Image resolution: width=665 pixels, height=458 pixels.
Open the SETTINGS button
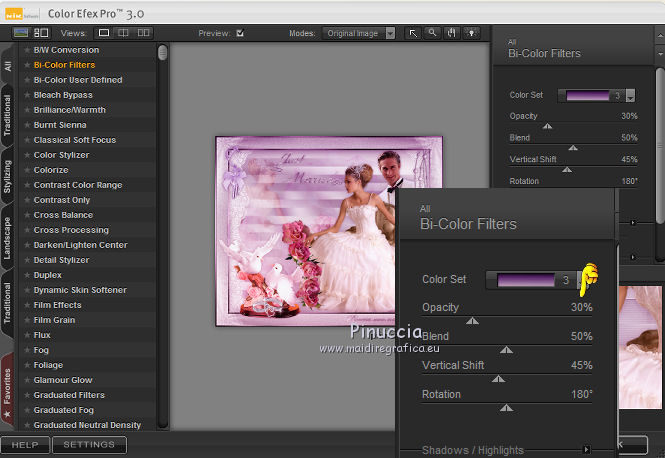(90, 444)
